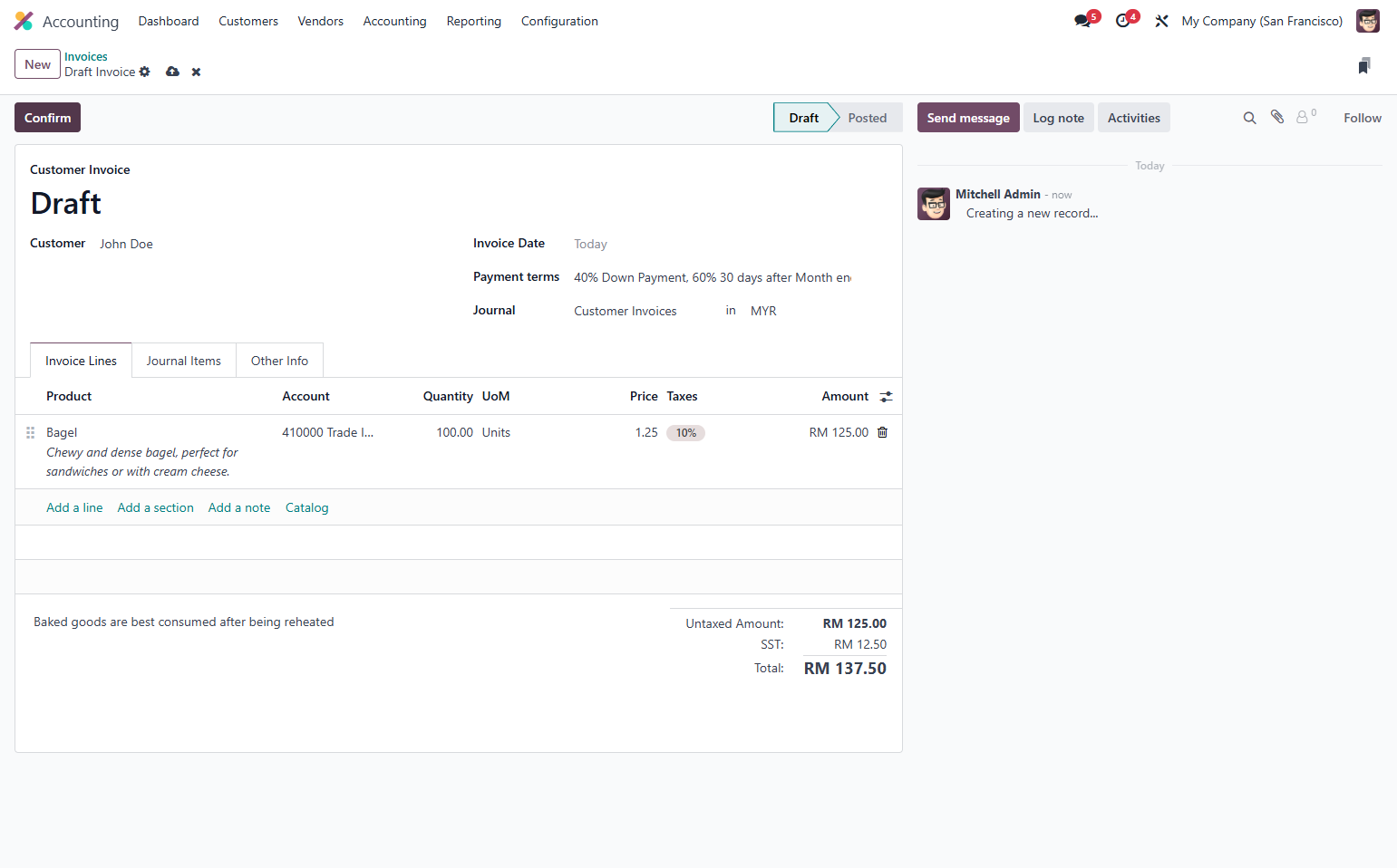Create a New invoice
Viewport: 1397px width, 868px height.
coord(37,64)
